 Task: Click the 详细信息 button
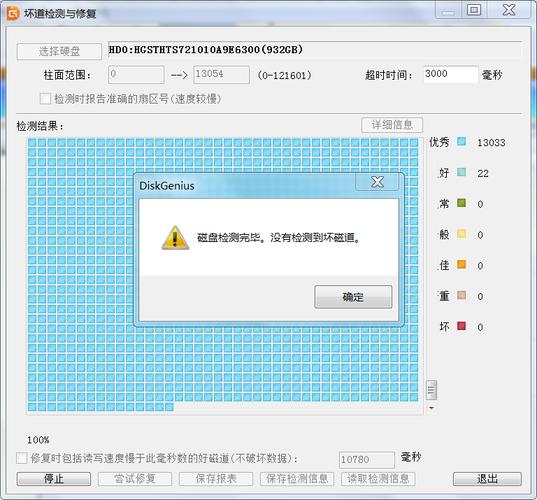(x=392, y=125)
